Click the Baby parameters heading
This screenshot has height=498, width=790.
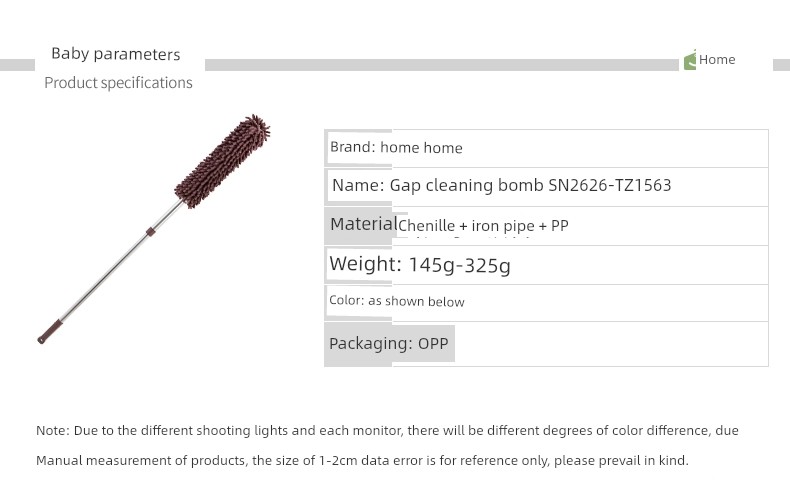115,54
